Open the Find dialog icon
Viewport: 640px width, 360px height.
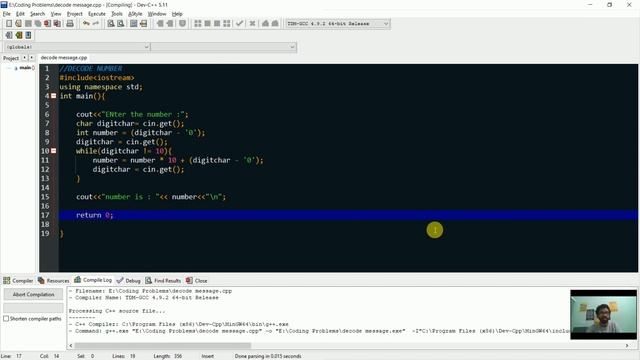(111, 24)
